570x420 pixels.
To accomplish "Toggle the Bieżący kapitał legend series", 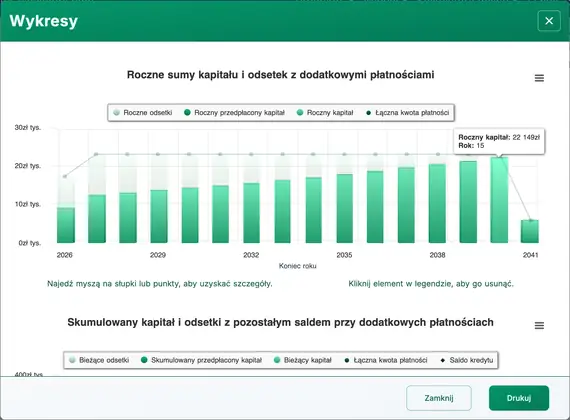I will (x=303, y=360).
